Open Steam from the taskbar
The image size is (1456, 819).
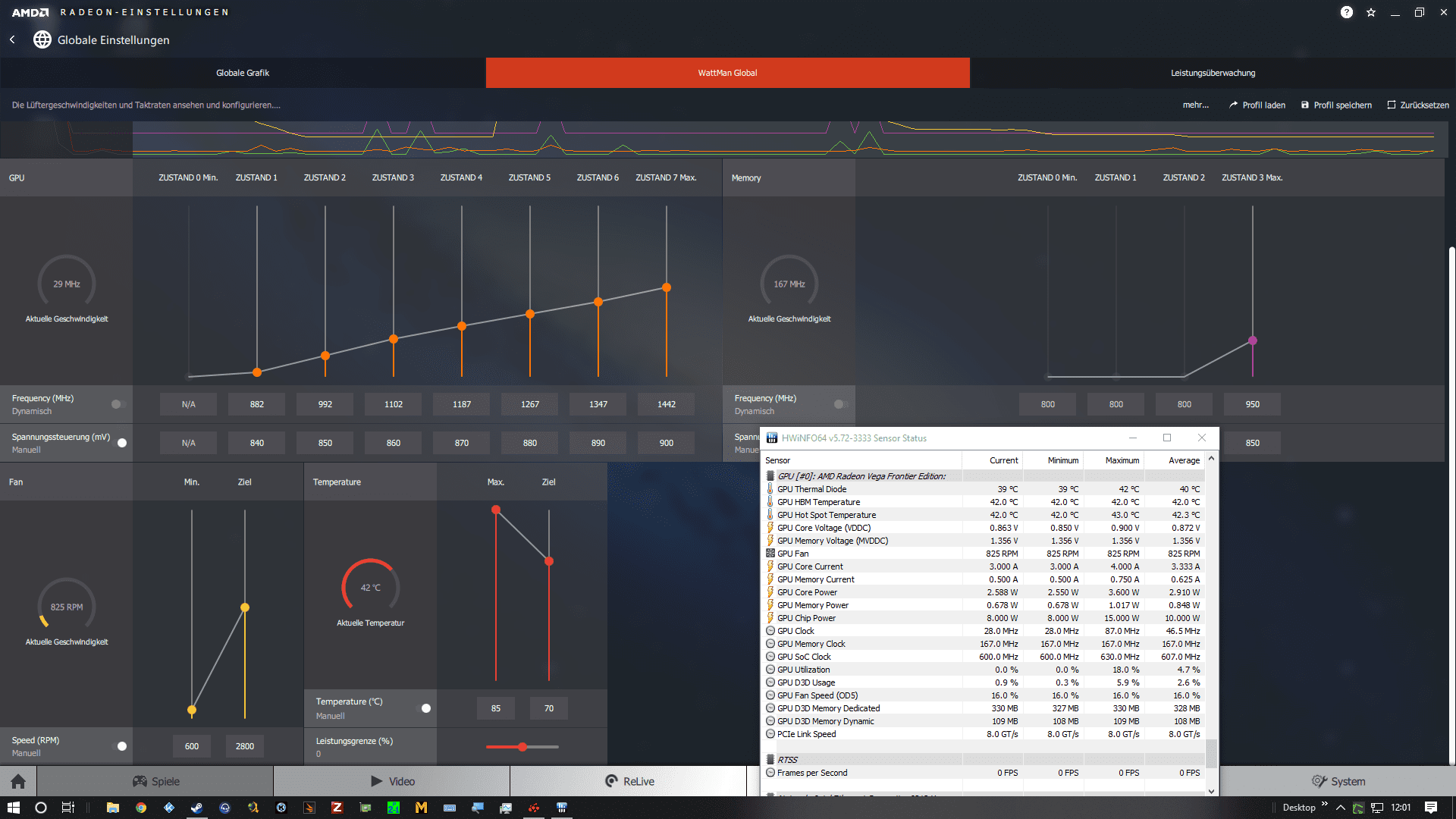tap(196, 808)
